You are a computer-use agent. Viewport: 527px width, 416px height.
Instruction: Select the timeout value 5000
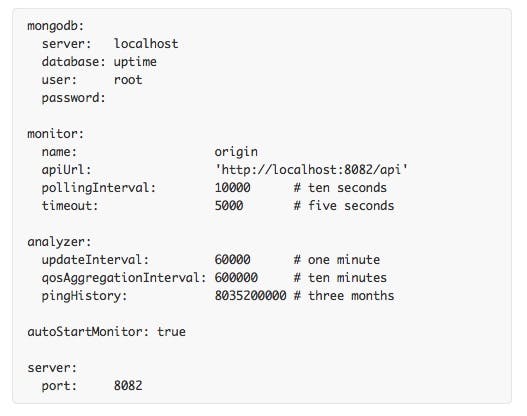(229, 206)
